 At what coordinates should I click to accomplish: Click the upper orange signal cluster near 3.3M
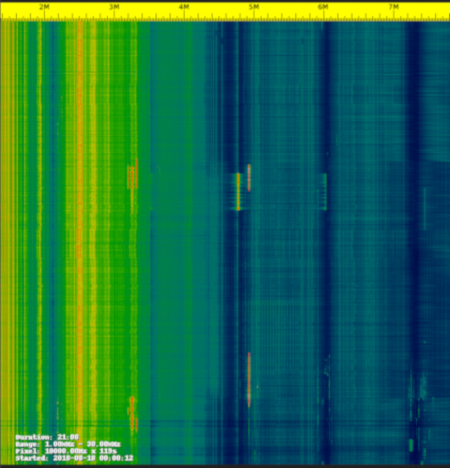(132, 178)
